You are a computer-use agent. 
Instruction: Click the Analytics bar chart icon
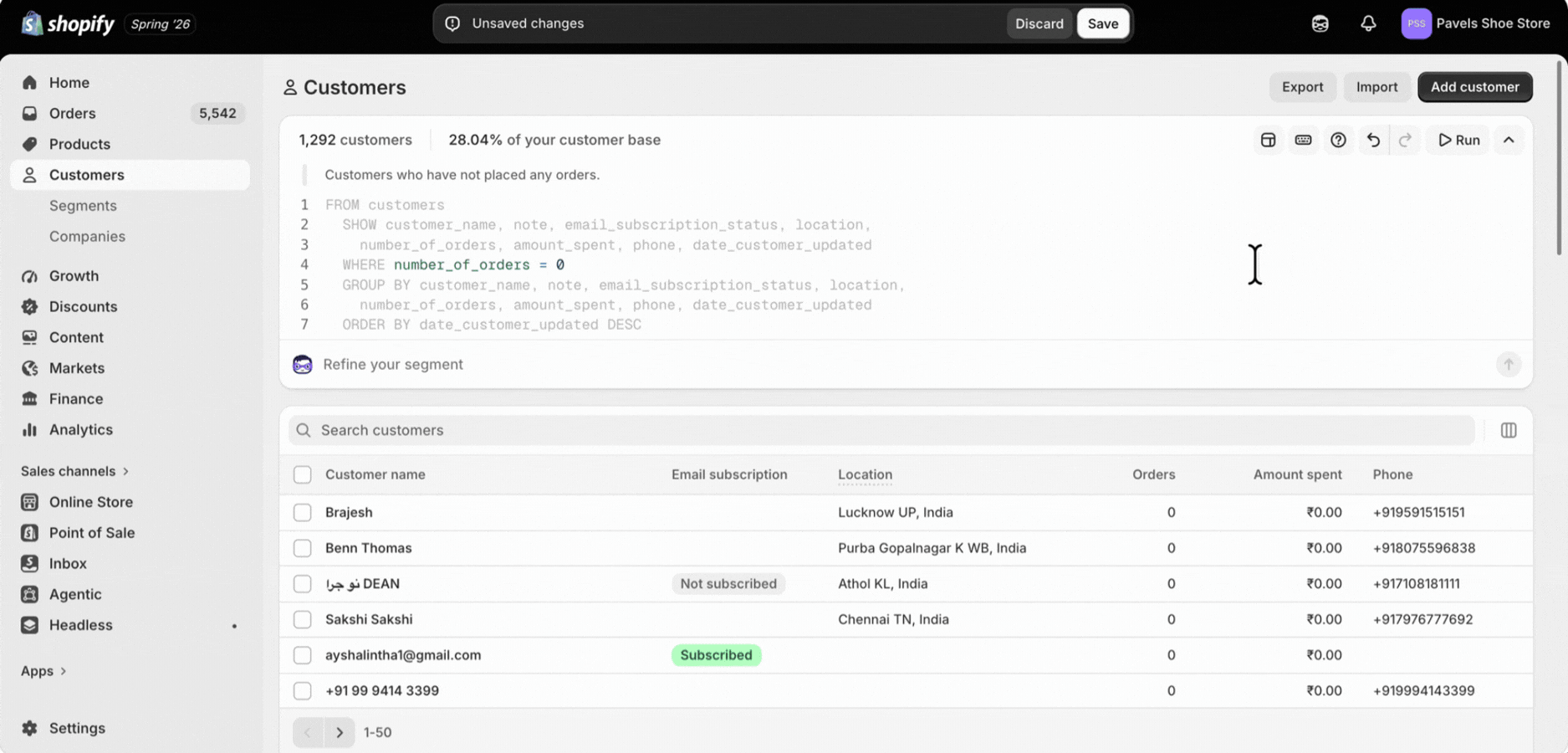[x=29, y=429]
